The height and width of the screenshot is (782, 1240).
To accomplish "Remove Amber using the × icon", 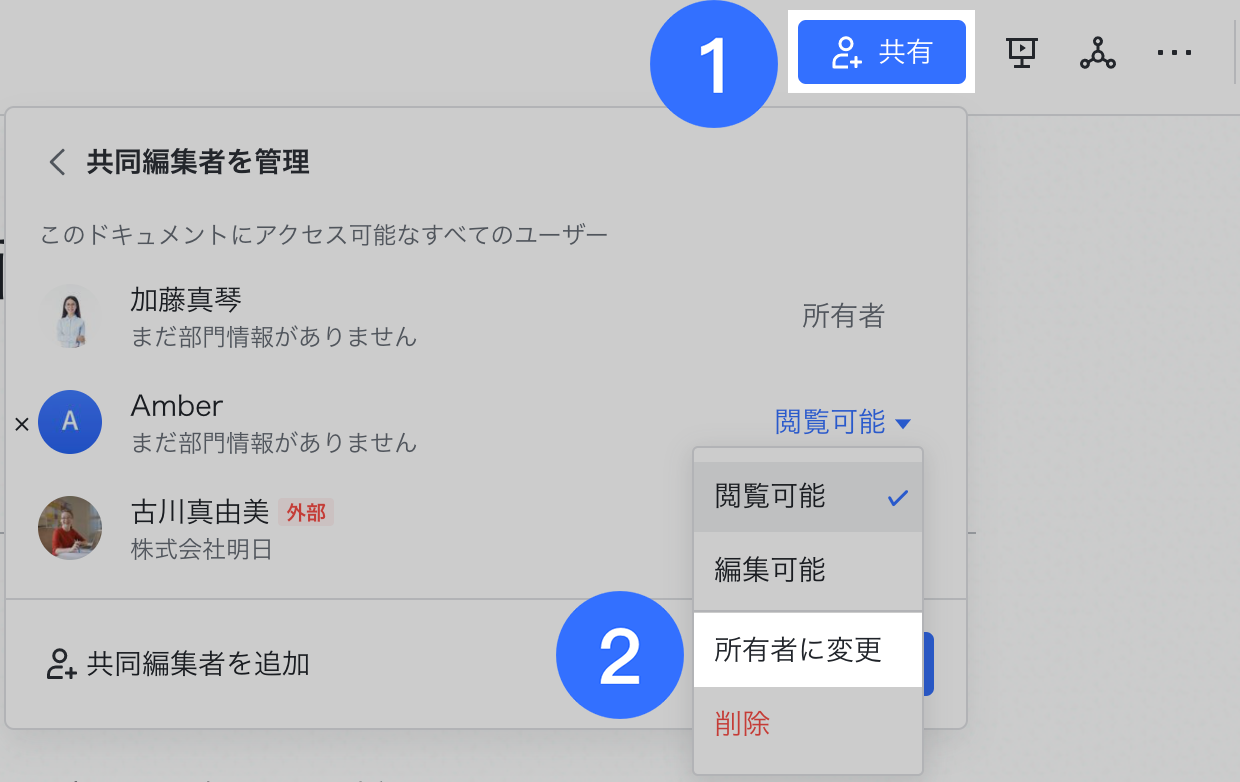I will (x=21, y=424).
